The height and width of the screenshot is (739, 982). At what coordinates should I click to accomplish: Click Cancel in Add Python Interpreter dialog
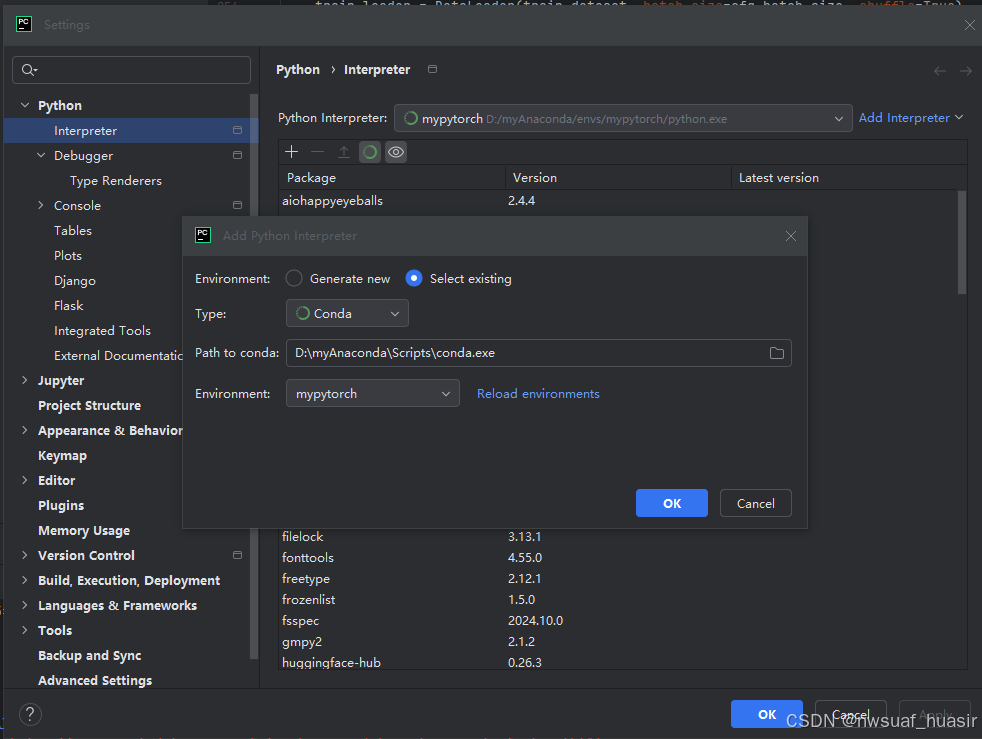[755, 504]
